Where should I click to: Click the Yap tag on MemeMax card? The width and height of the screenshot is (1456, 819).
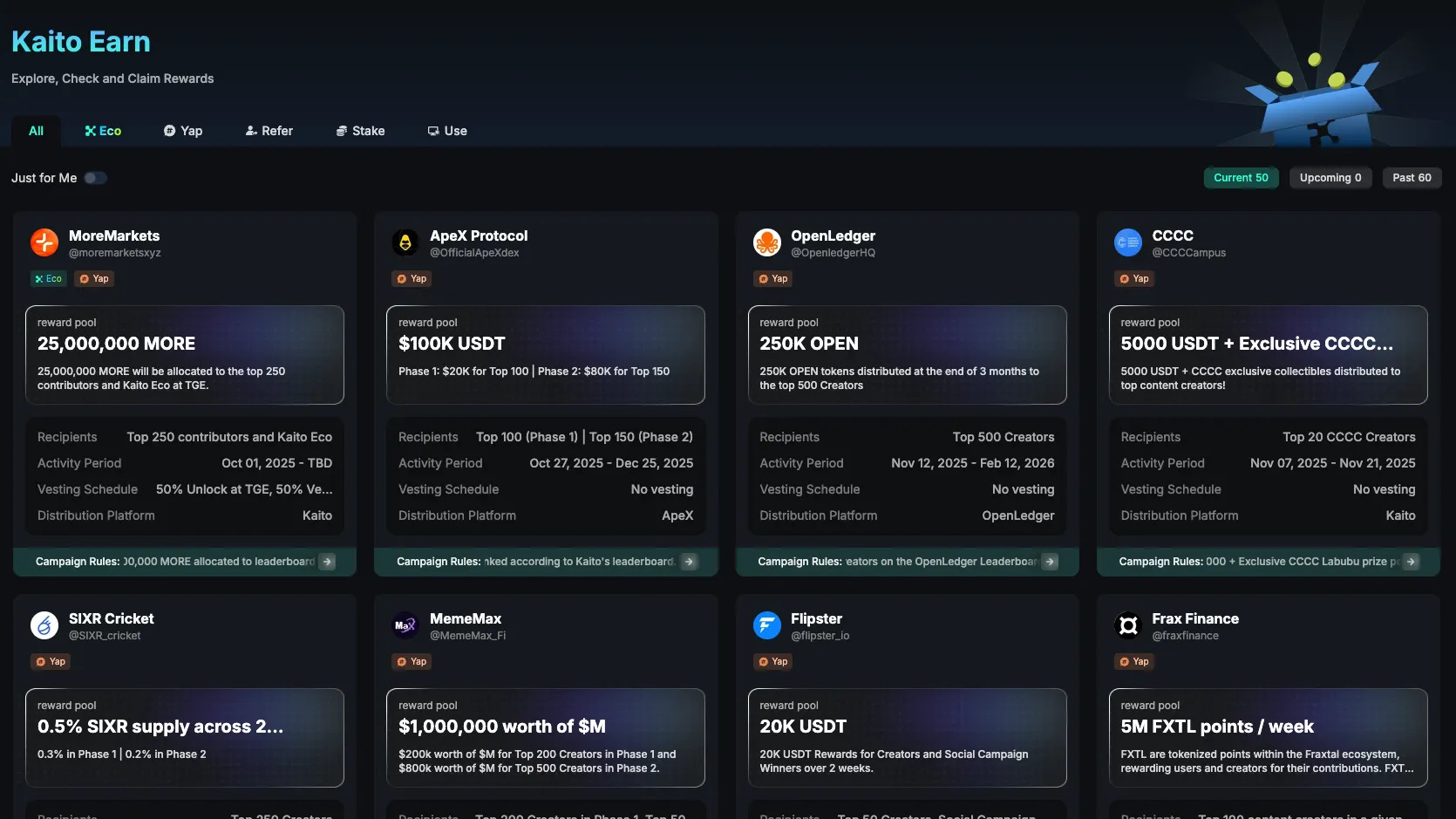[412, 662]
